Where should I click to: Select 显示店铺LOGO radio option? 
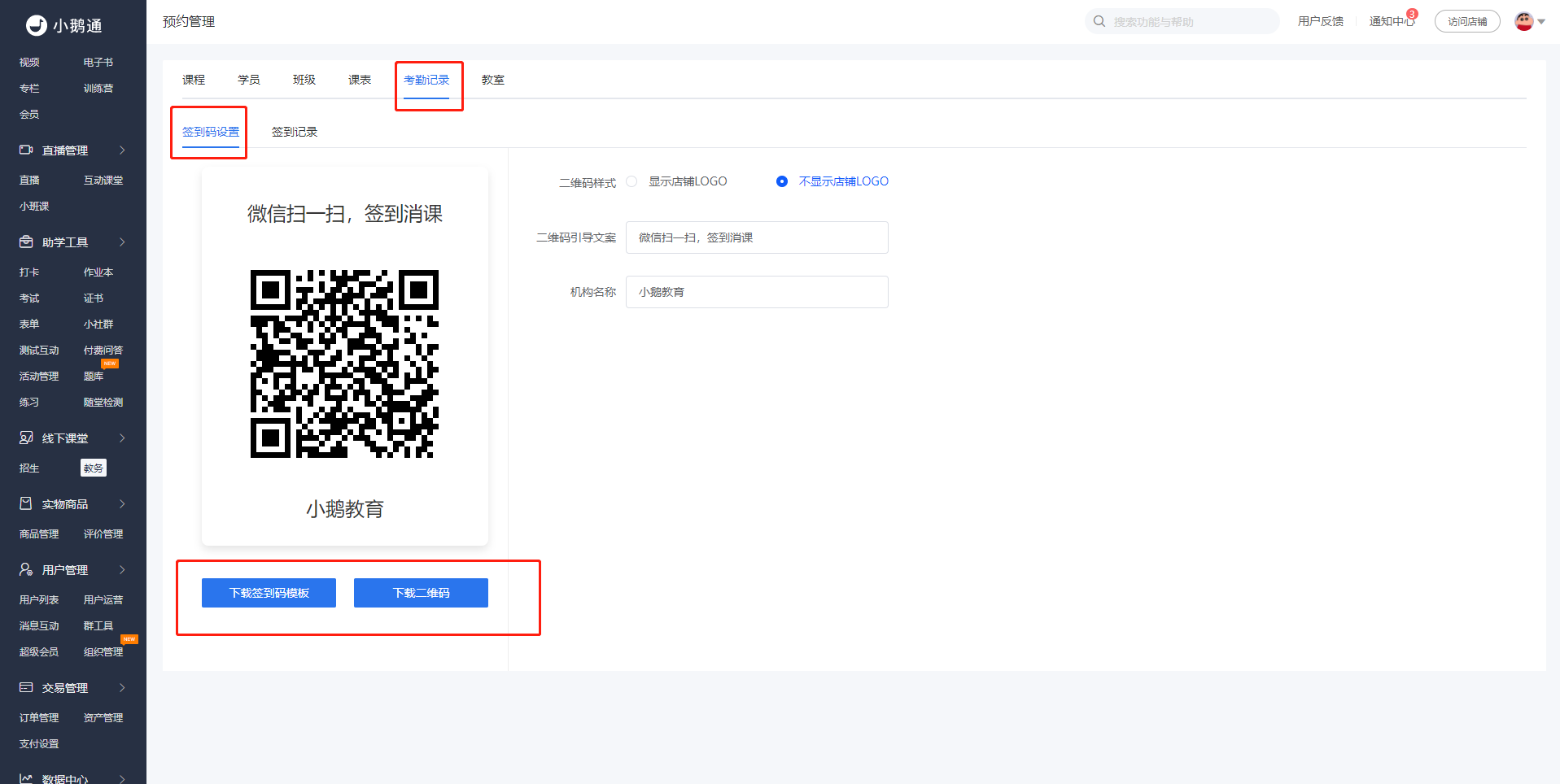point(631,181)
